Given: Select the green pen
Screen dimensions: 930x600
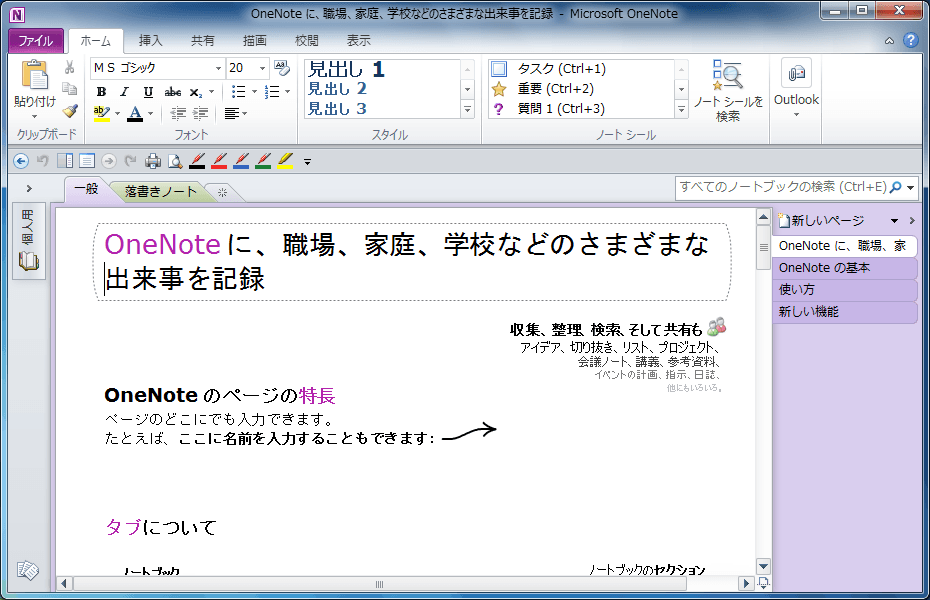Looking at the screenshot, I should 263,161.
